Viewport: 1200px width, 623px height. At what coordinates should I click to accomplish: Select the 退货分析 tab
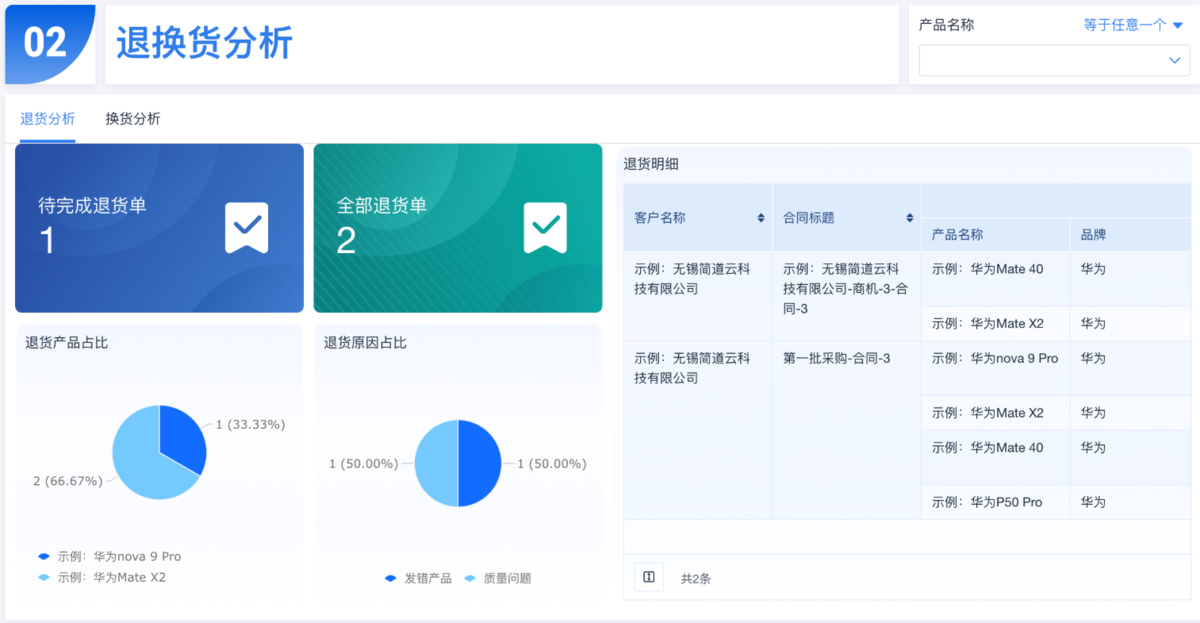(x=47, y=119)
